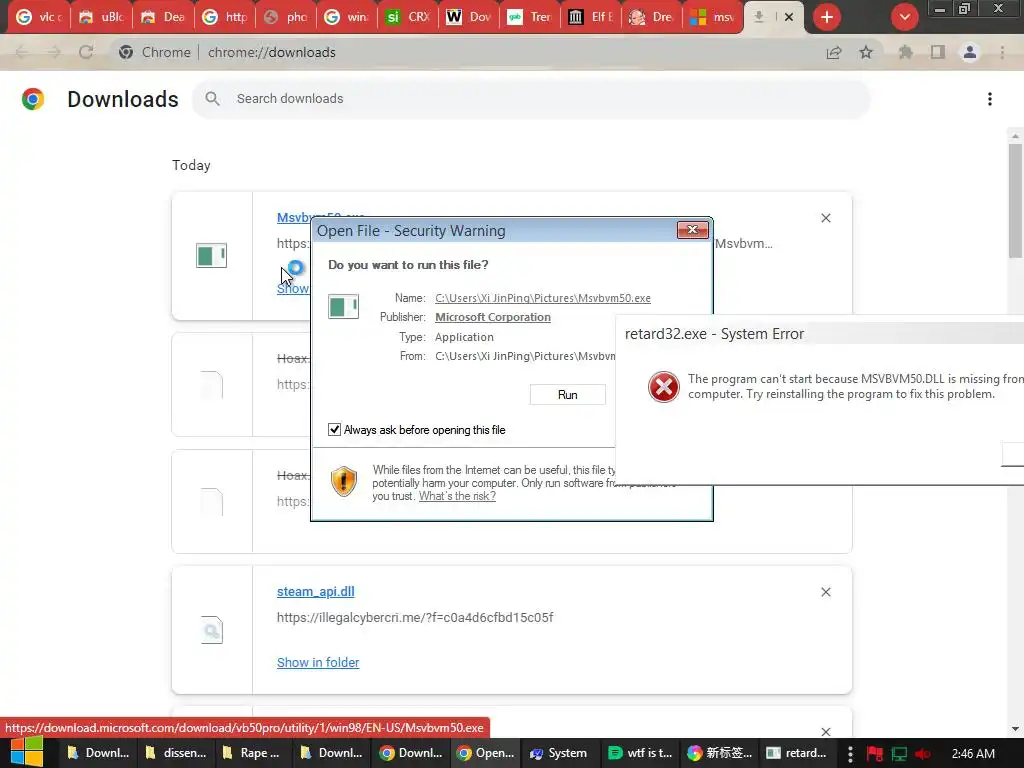Click the Msvbvm50.exe file icon in download list
This screenshot has width=1024, height=768.
[x=212, y=255]
